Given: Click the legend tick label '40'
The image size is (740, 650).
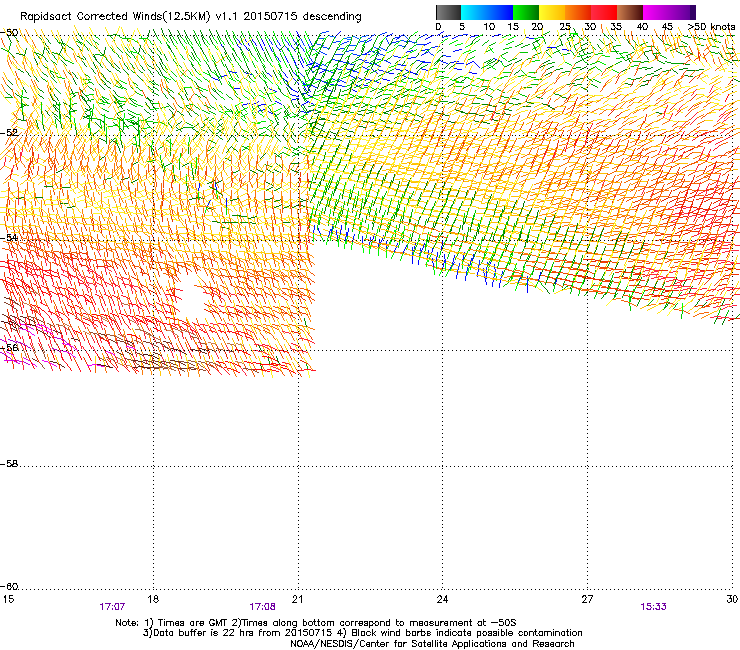Looking at the screenshot, I should point(642,27).
